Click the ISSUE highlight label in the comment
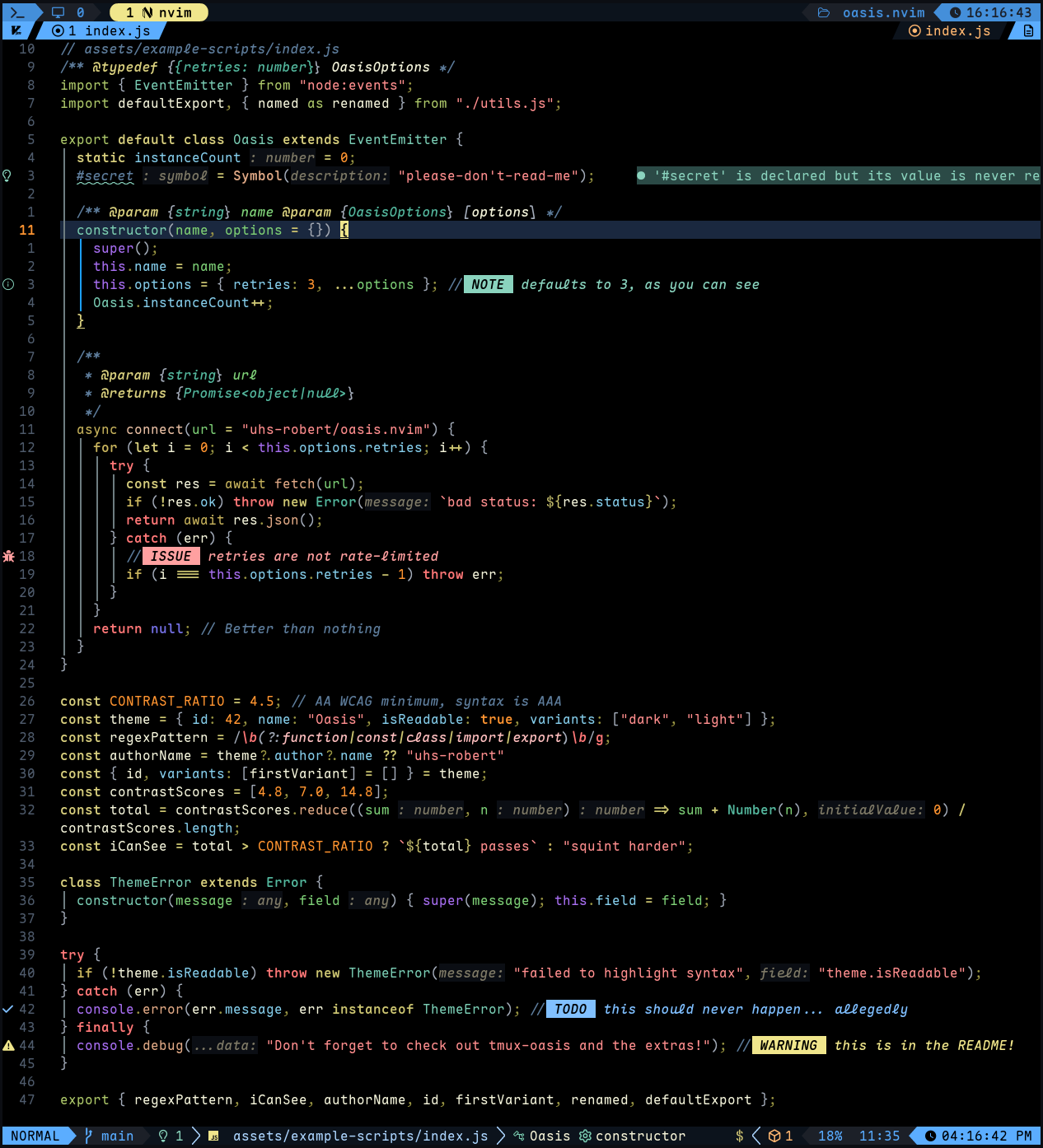The height and width of the screenshot is (1148, 1043). point(171,556)
